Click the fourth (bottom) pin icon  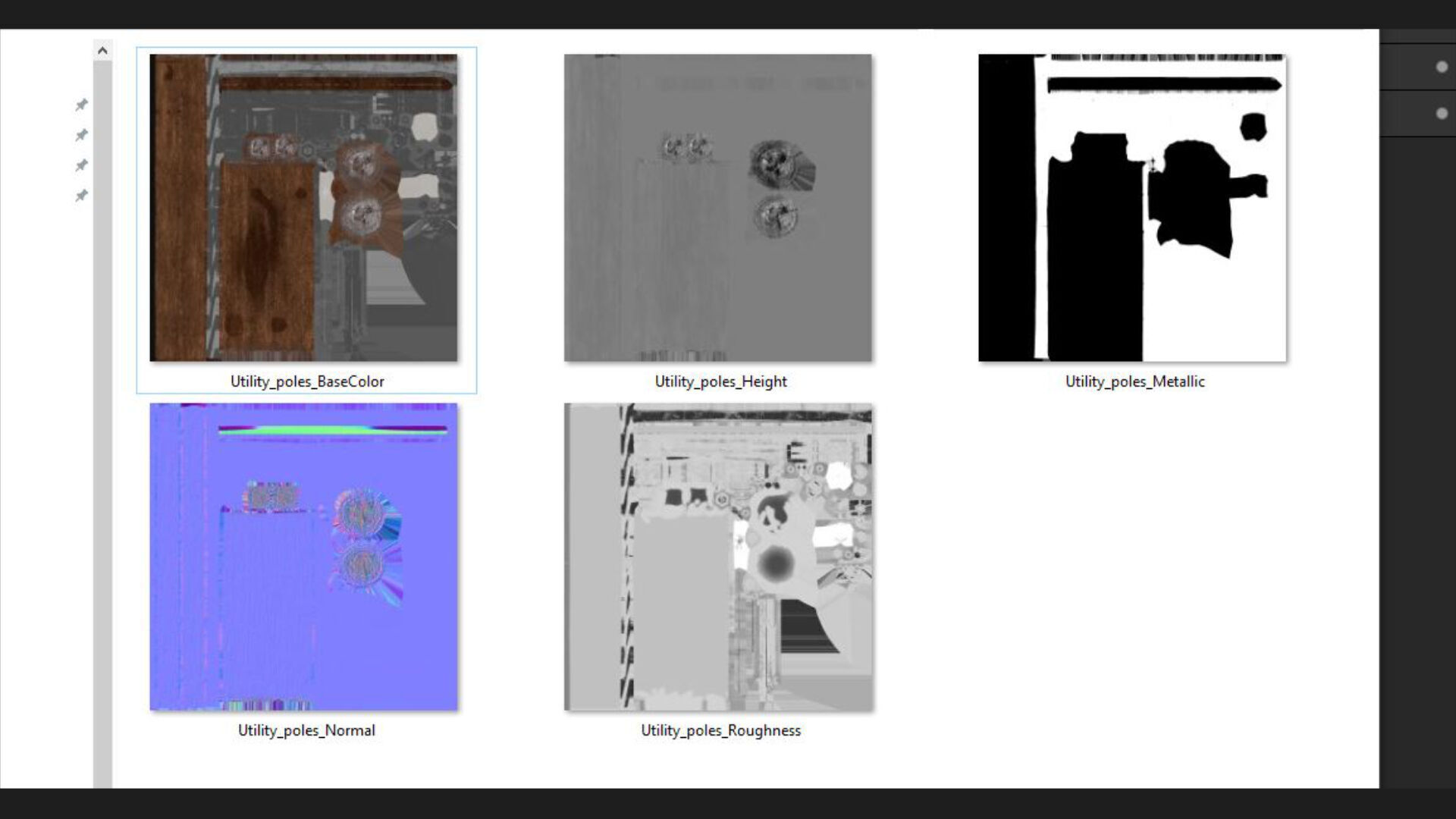point(81,196)
